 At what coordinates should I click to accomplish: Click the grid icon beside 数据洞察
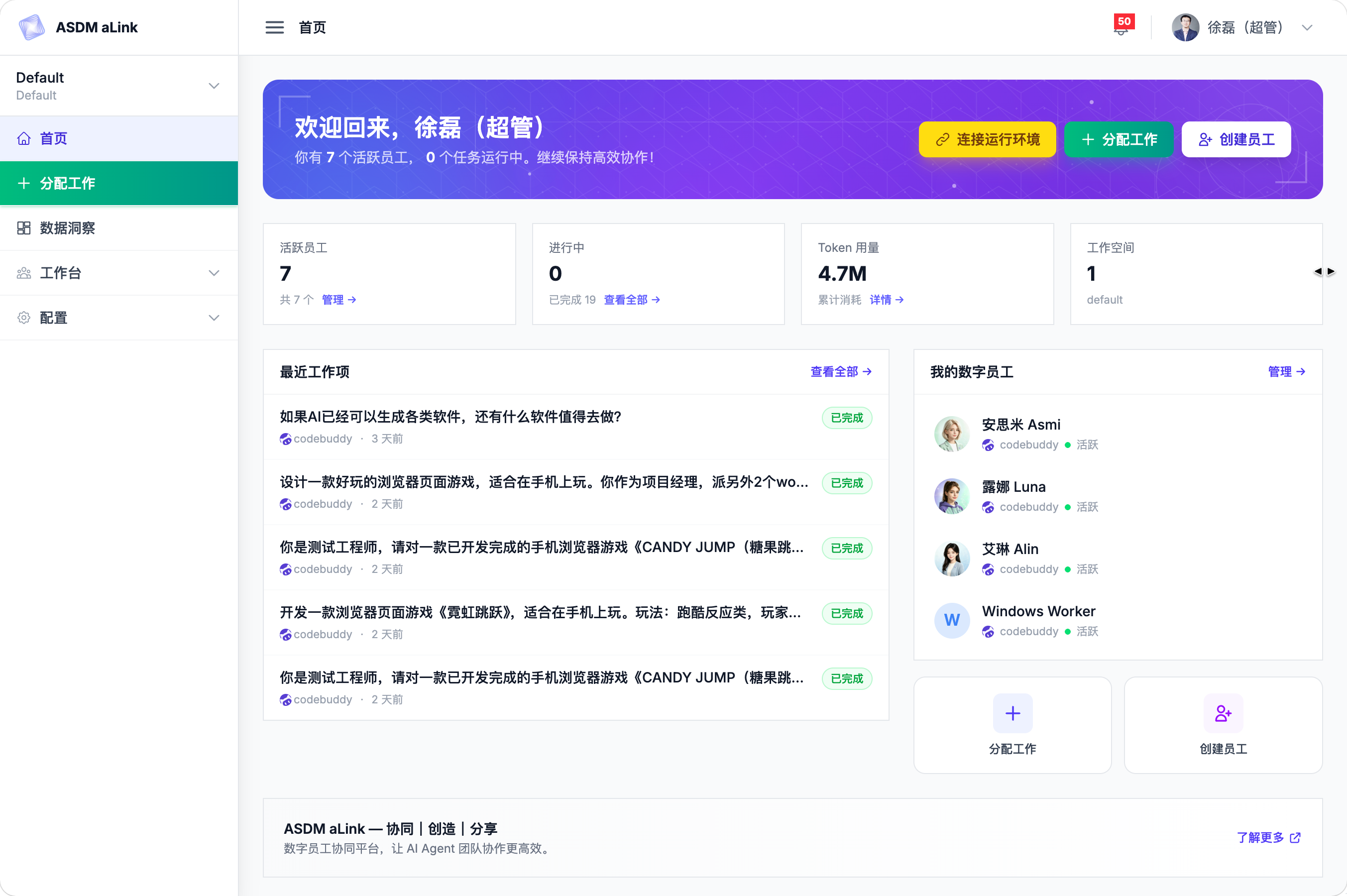(24, 228)
